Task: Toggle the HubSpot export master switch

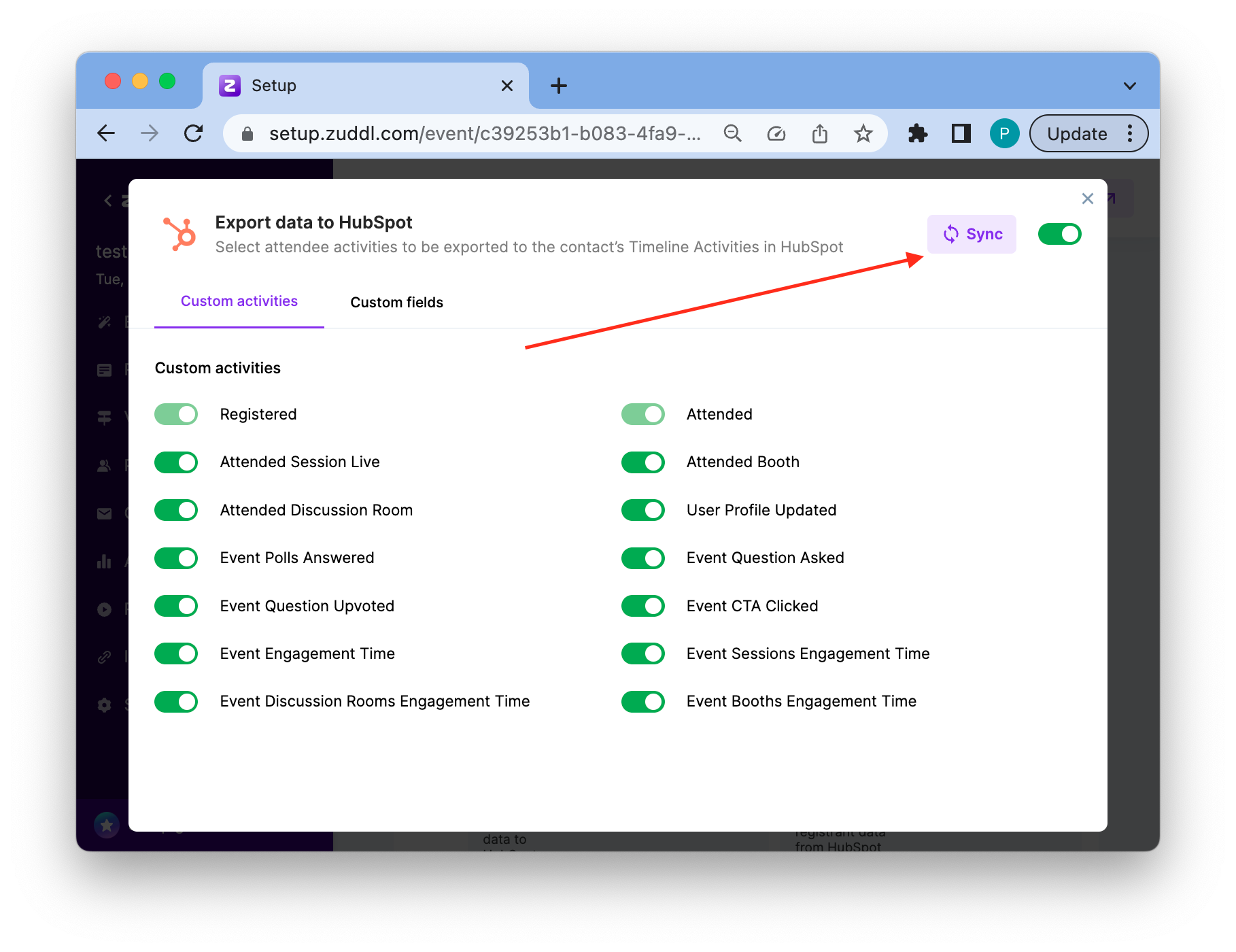Action: click(x=1059, y=234)
